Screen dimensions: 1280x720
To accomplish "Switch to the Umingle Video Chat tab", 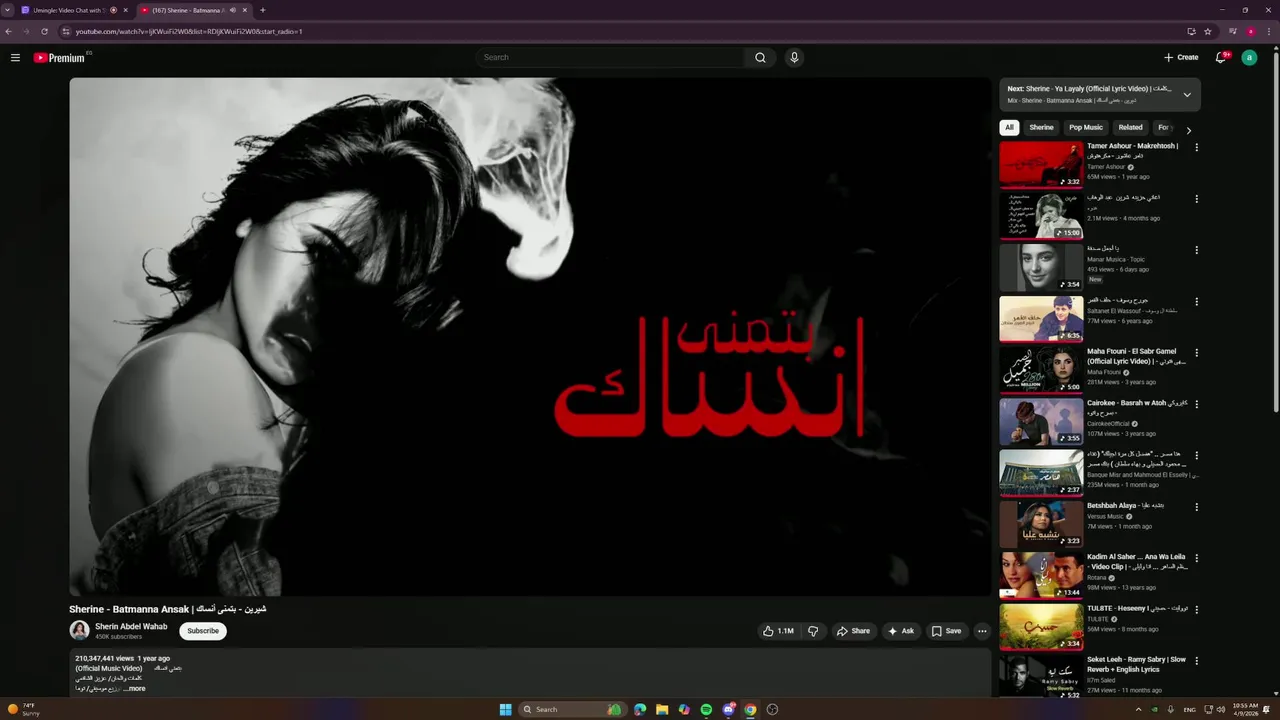I will tap(67, 10).
